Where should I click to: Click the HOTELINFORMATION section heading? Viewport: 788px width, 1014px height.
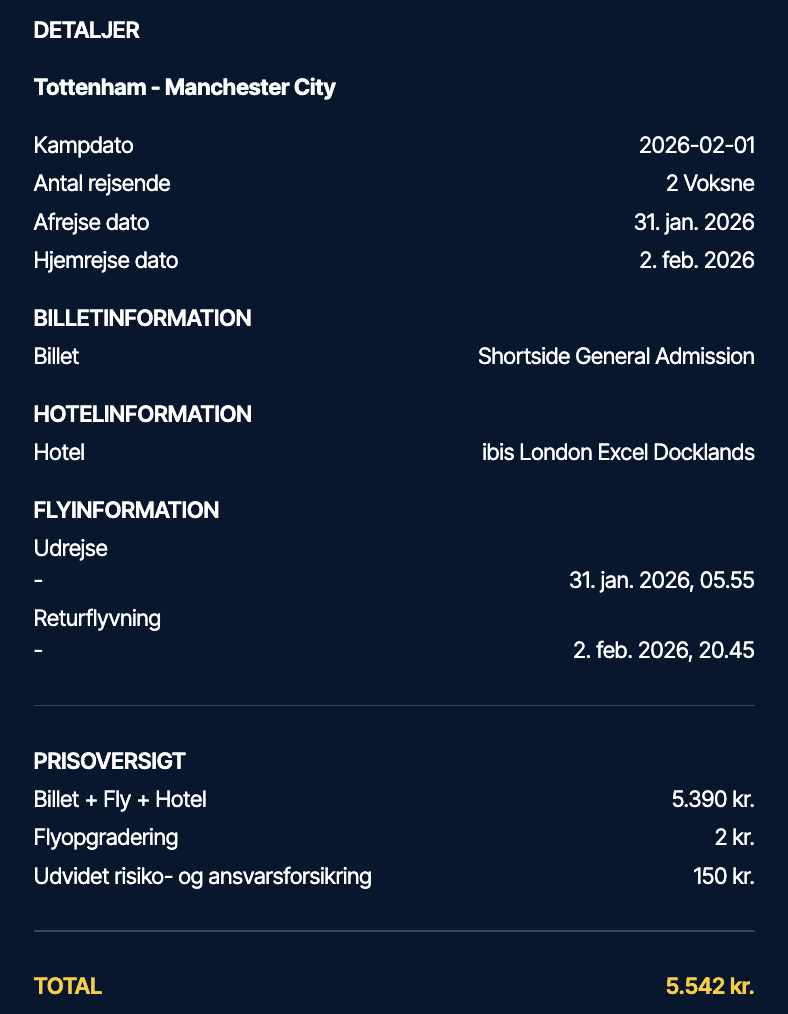(142, 414)
